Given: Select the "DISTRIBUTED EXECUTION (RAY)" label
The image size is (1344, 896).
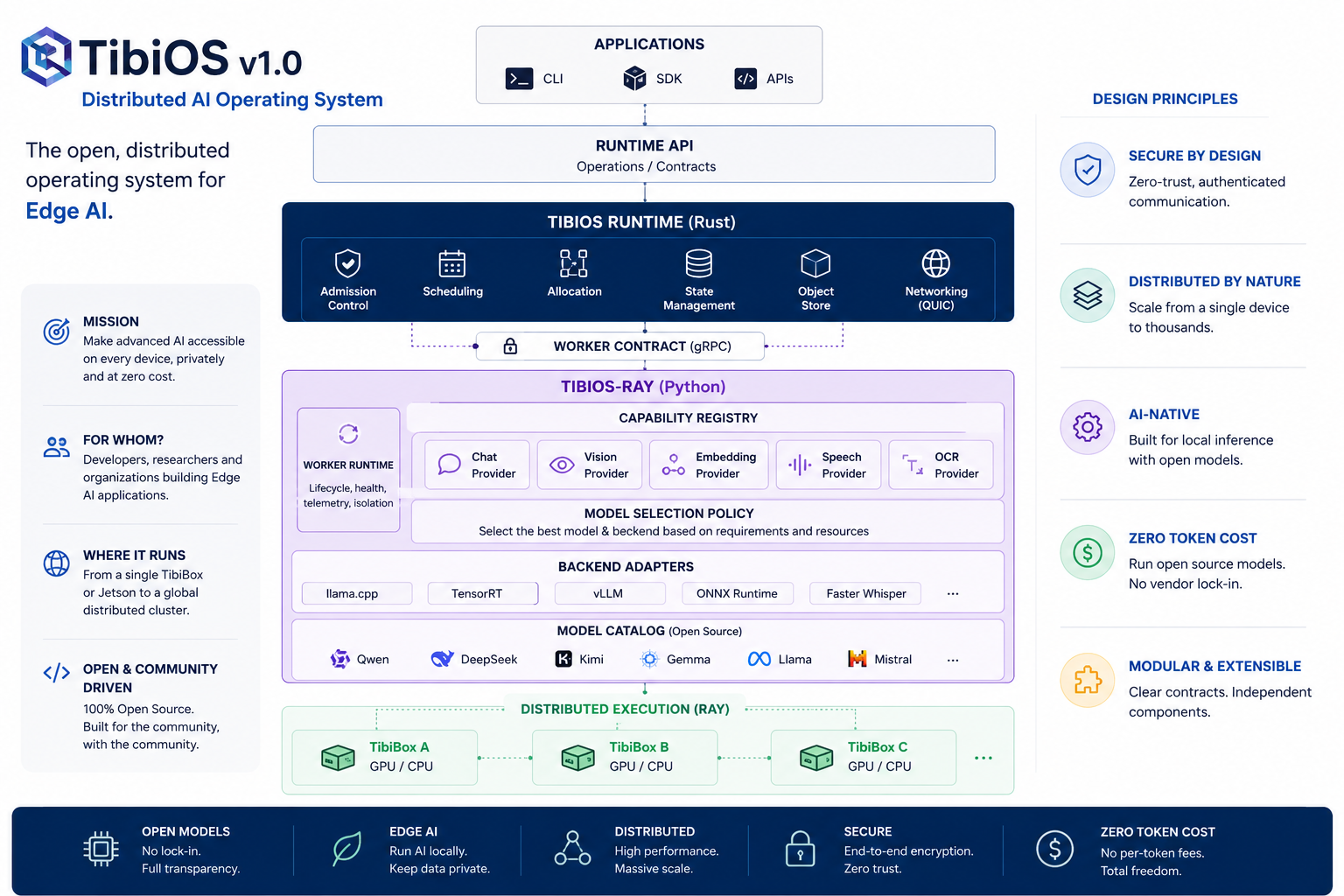Looking at the screenshot, I should [x=625, y=709].
